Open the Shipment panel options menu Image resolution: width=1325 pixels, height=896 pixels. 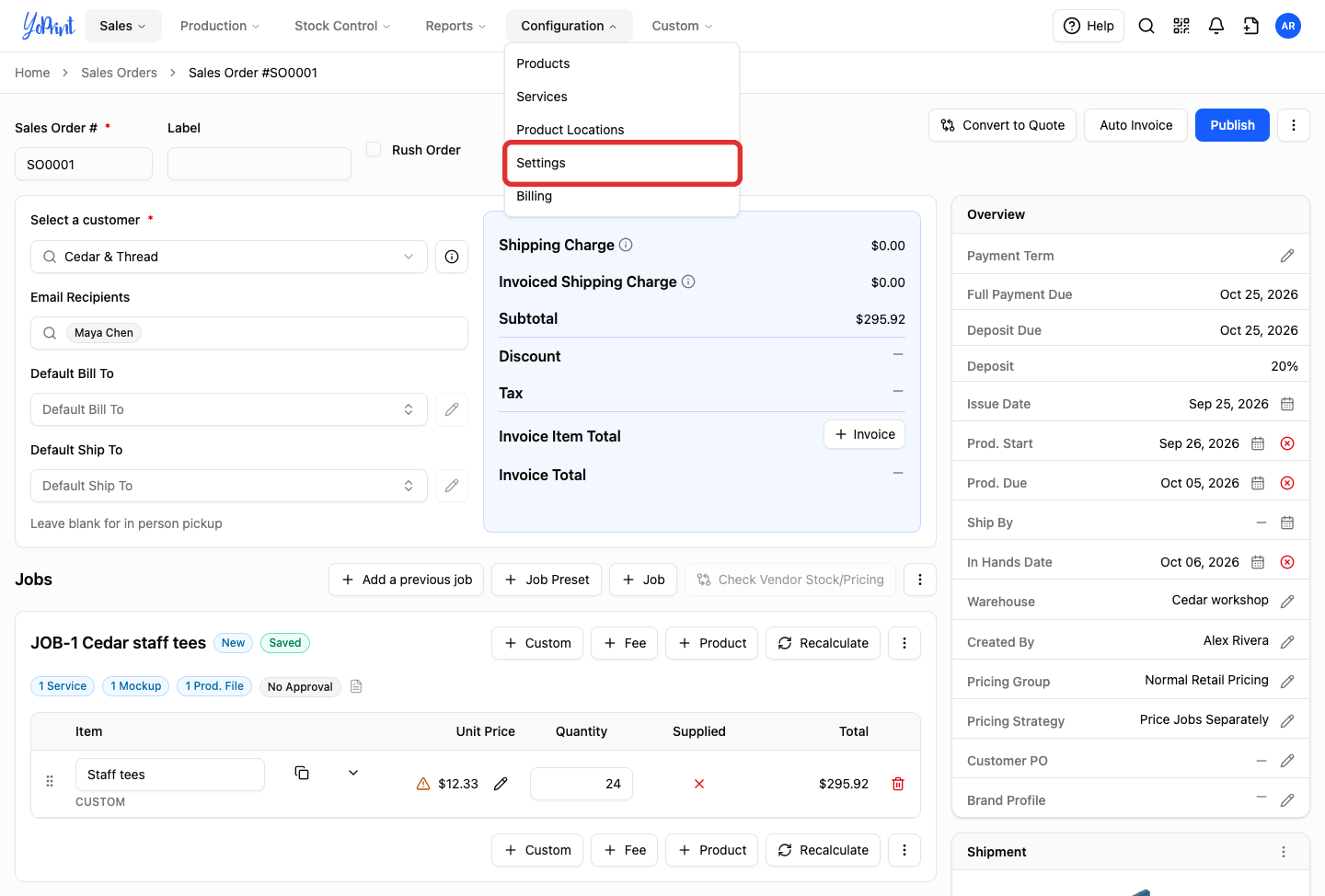pyautogui.click(x=1284, y=852)
